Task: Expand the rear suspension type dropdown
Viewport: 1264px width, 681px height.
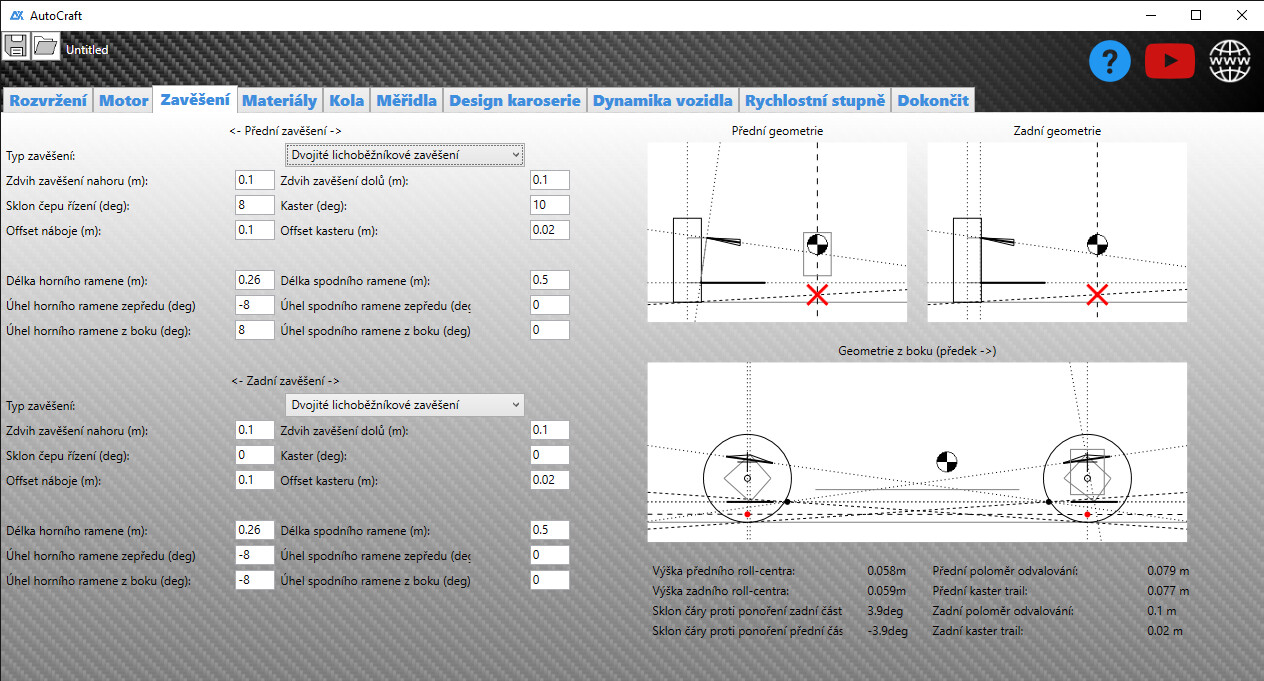Action: (404, 405)
